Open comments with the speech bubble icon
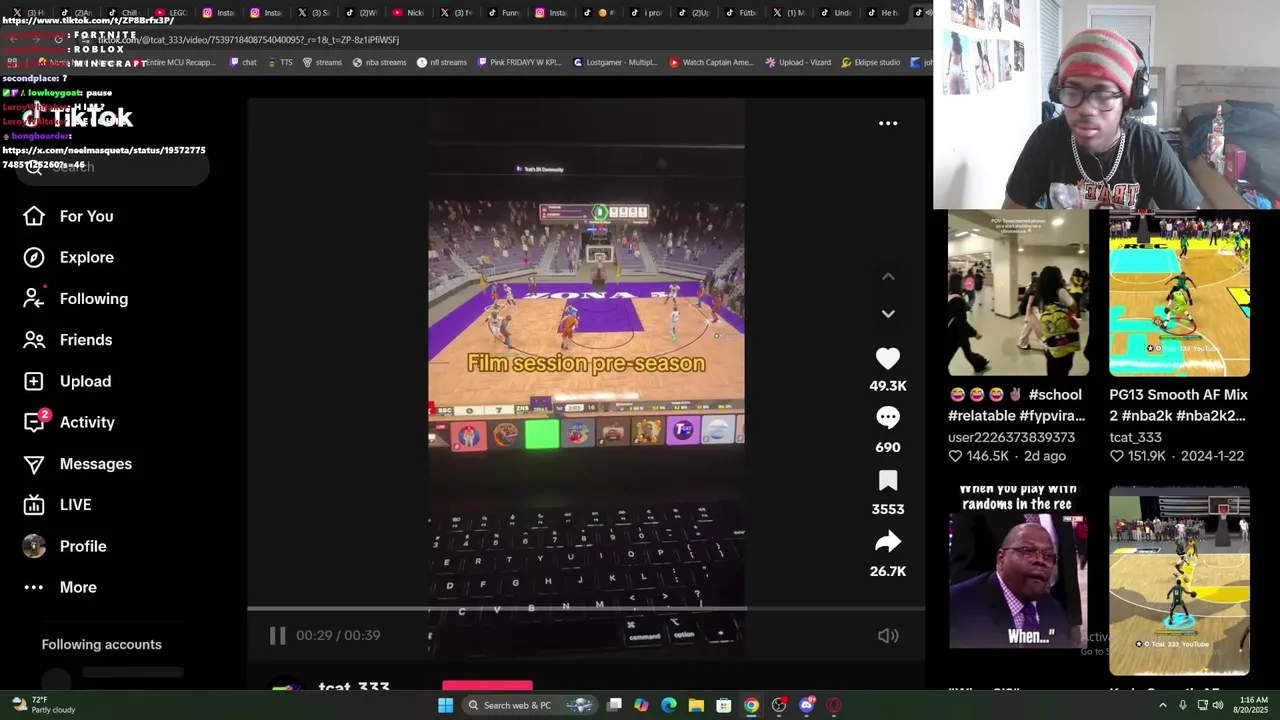 click(x=888, y=417)
